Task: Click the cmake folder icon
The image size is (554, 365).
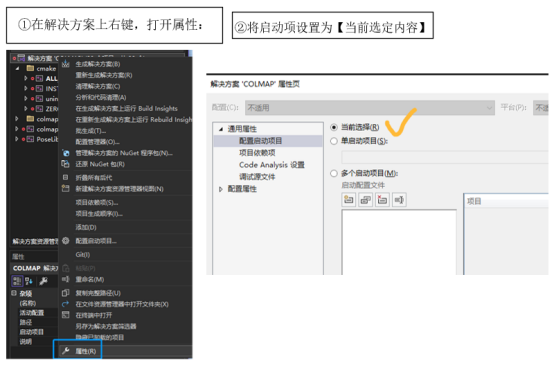Action: (x=30, y=68)
